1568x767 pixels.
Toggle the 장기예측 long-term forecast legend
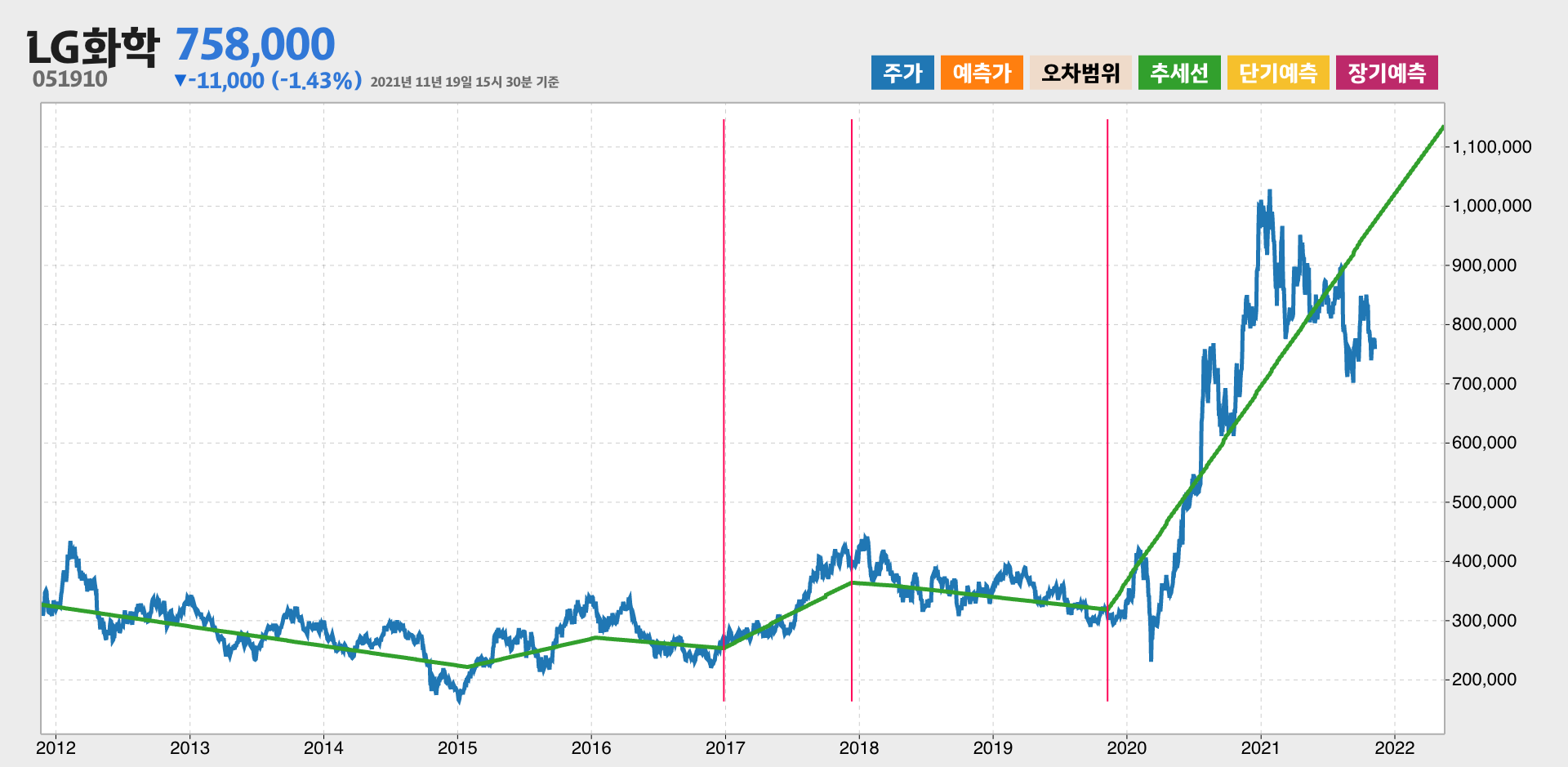tap(1387, 73)
